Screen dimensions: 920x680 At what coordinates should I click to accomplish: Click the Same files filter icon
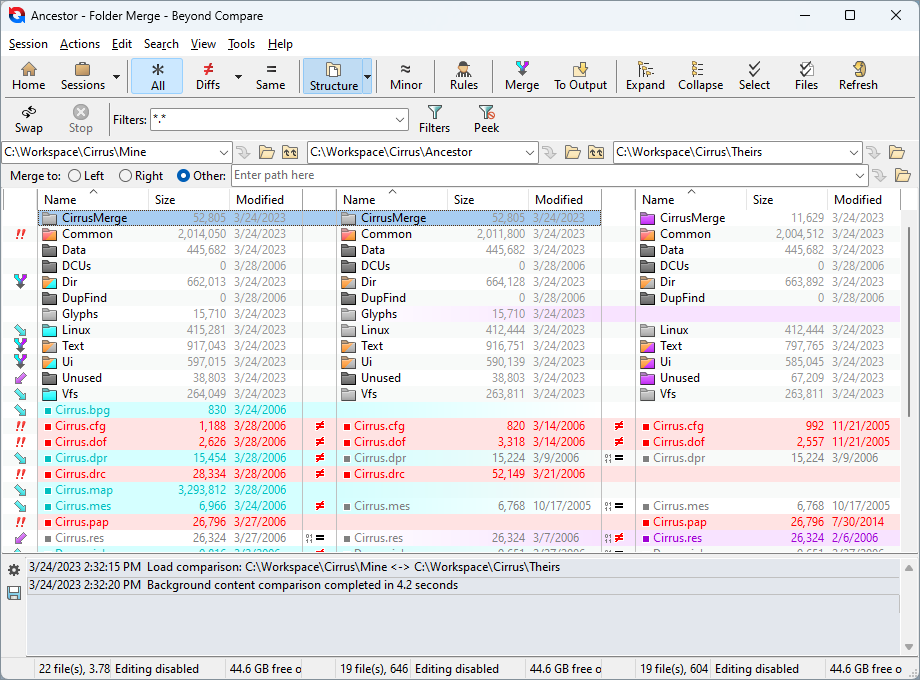tap(269, 75)
